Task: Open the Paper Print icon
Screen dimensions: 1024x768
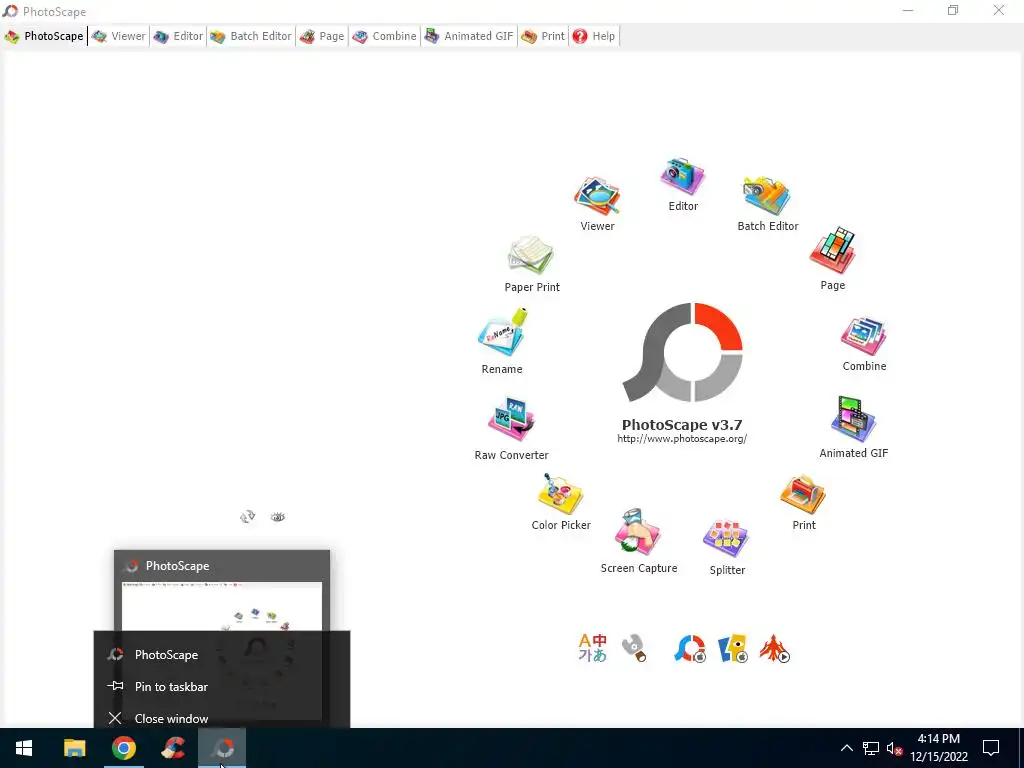Action: 531,255
